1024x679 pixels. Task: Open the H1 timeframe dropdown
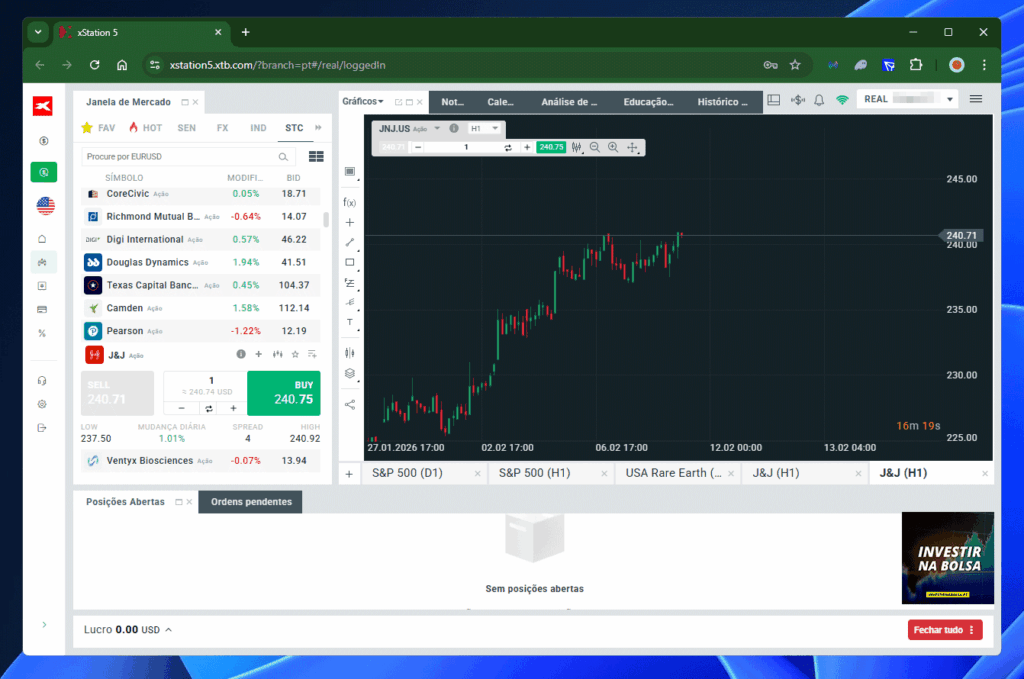click(485, 129)
